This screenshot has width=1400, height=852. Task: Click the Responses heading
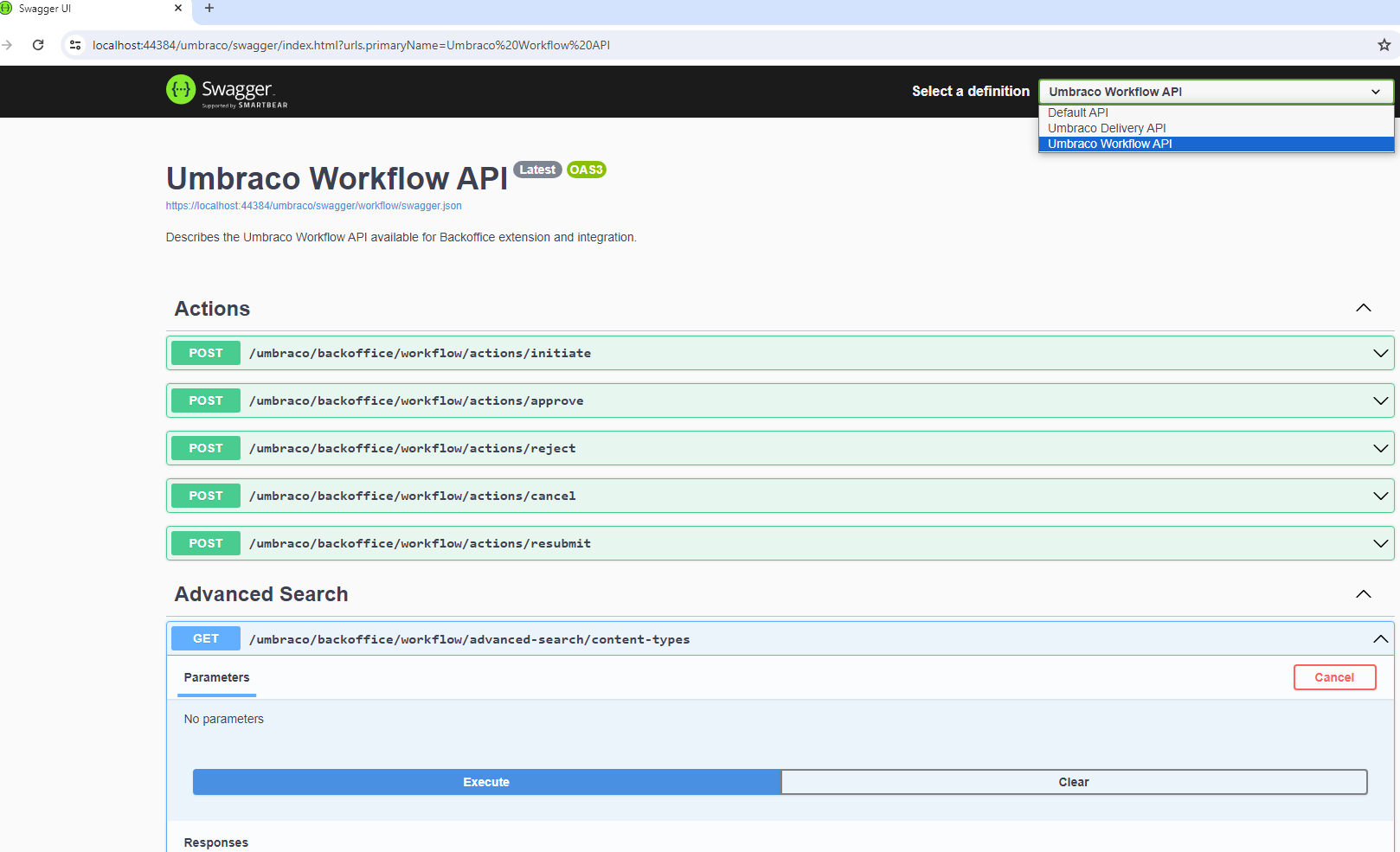(216, 842)
